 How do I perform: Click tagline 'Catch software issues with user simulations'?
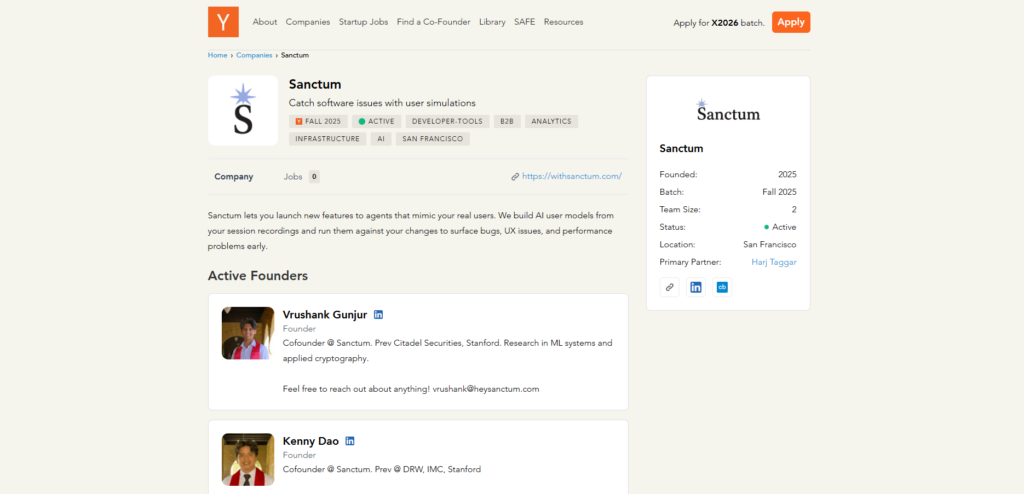pos(382,103)
